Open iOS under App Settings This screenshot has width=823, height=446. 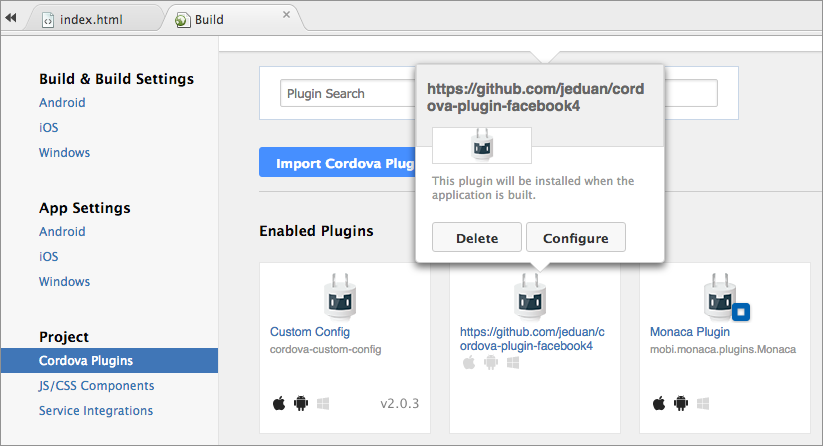(x=49, y=256)
